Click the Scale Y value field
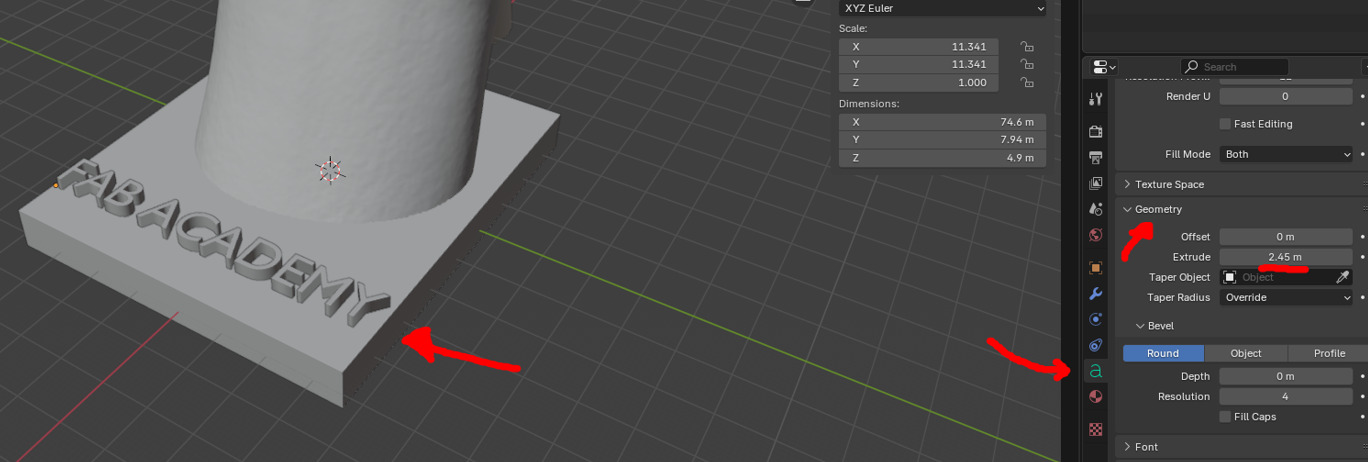 [x=918, y=65]
